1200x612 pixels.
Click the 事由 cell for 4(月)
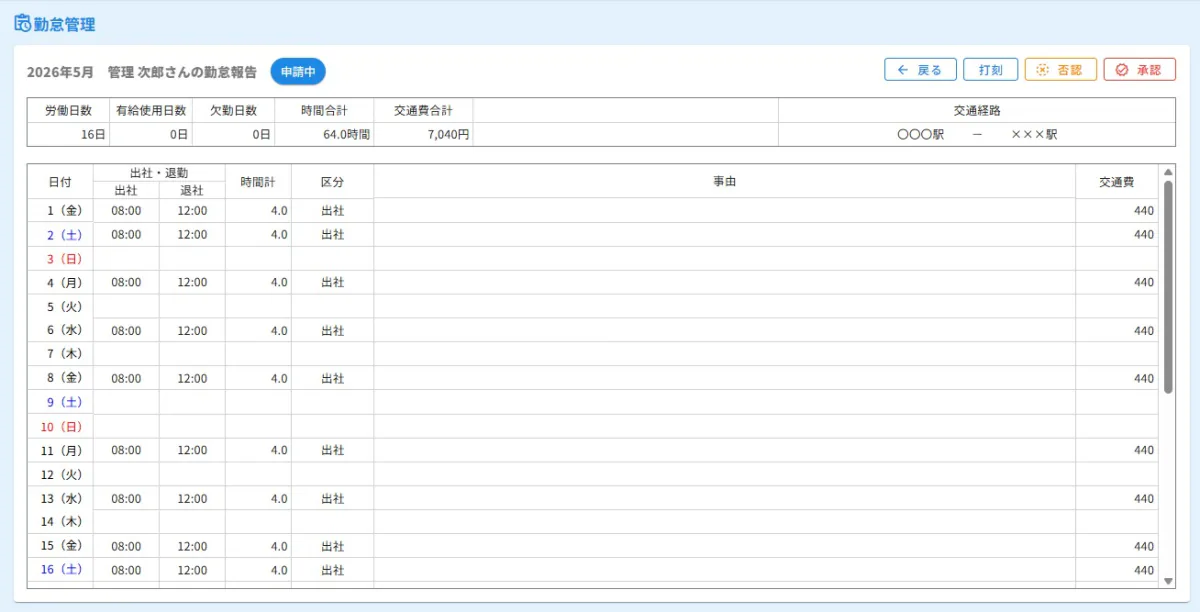(x=725, y=283)
